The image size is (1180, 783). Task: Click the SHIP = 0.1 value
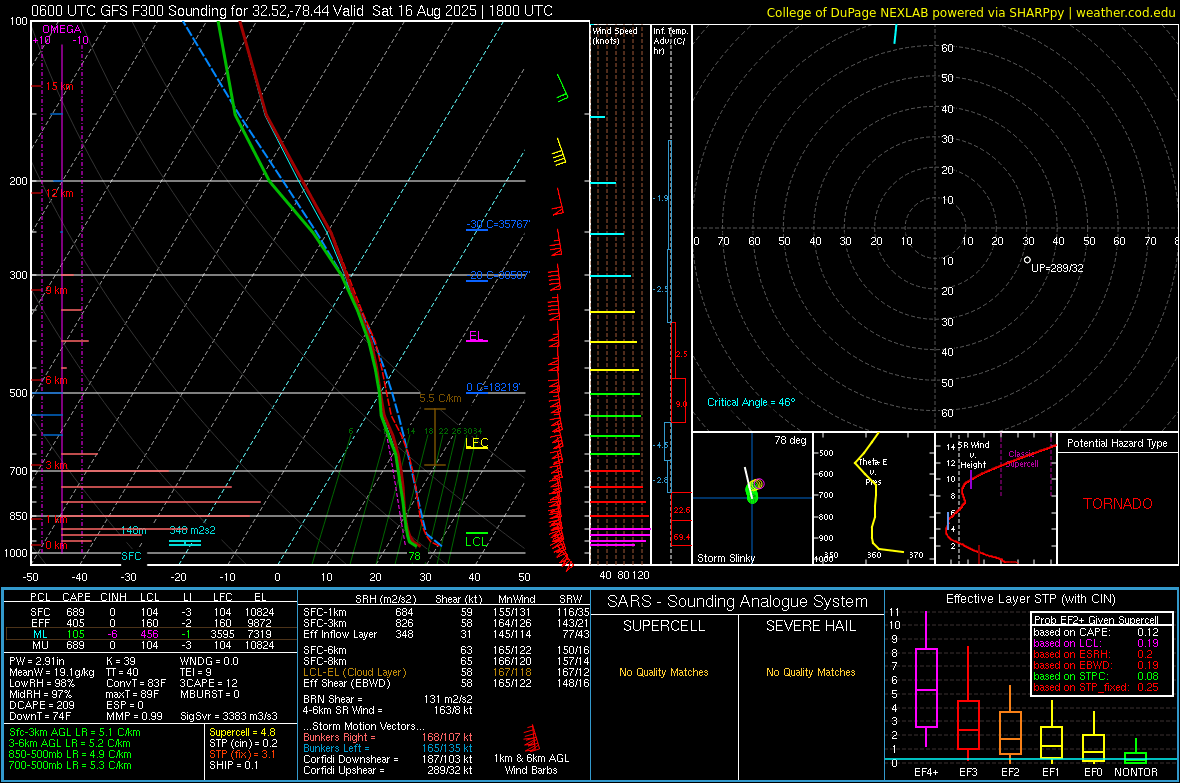tap(233, 765)
